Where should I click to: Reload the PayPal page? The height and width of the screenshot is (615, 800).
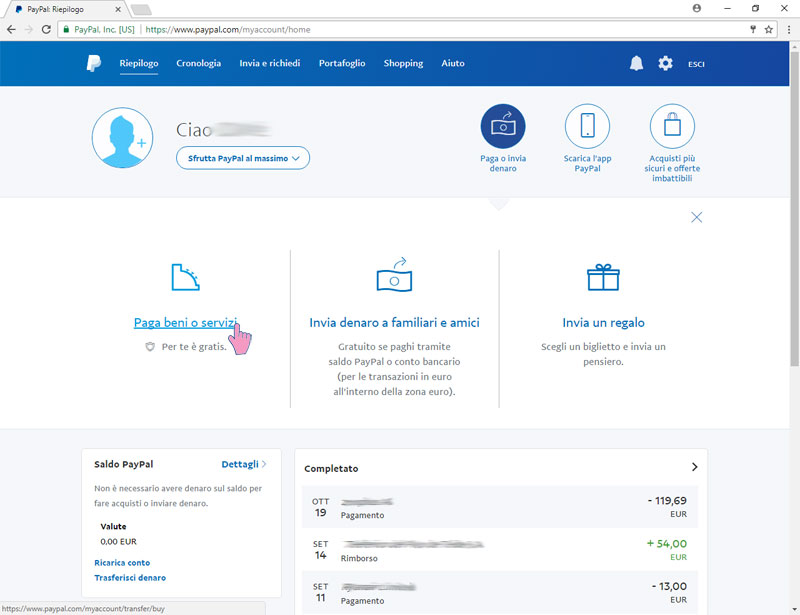[46, 30]
